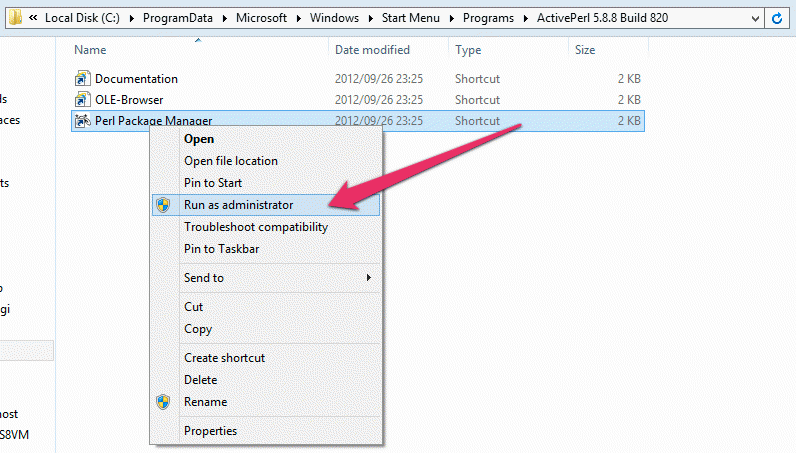Click Create shortcut in context menu
This screenshot has height=453, width=796.
coord(224,358)
